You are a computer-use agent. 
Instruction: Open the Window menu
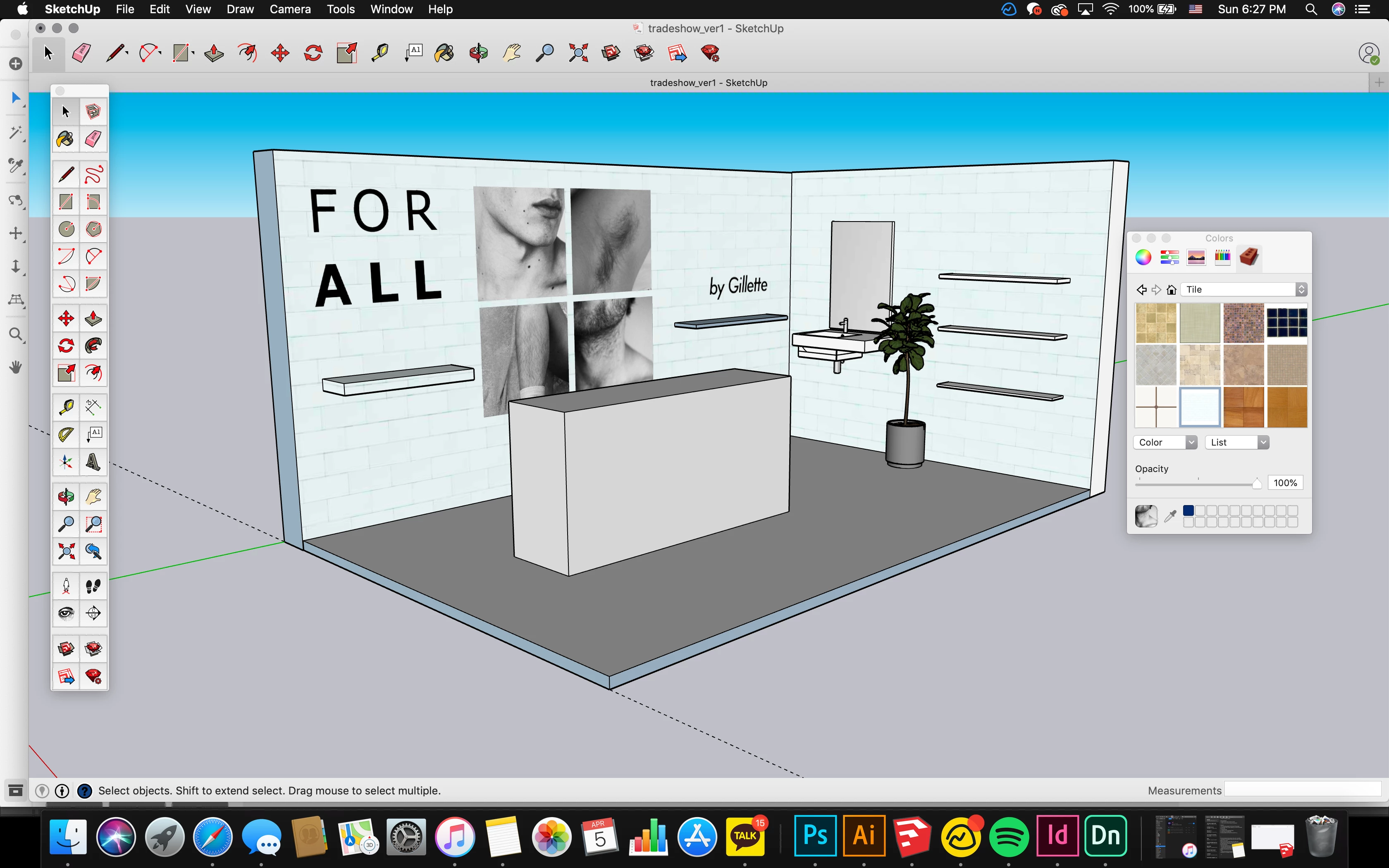click(x=391, y=9)
